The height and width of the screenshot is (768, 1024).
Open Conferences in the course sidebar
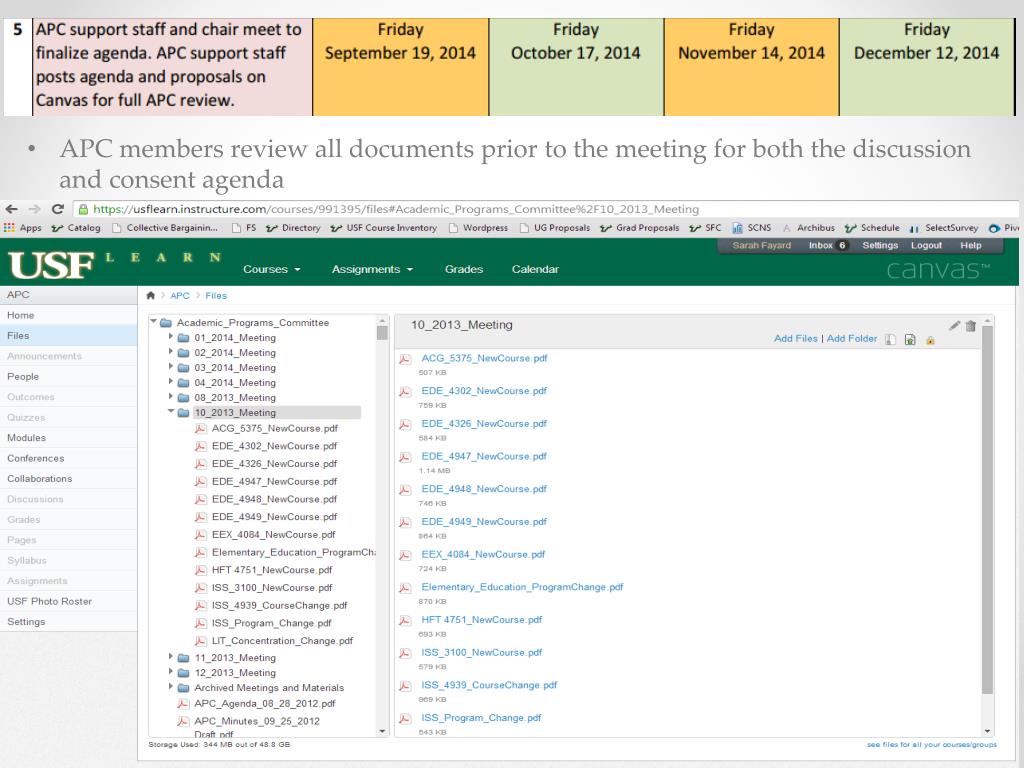(x=69, y=458)
